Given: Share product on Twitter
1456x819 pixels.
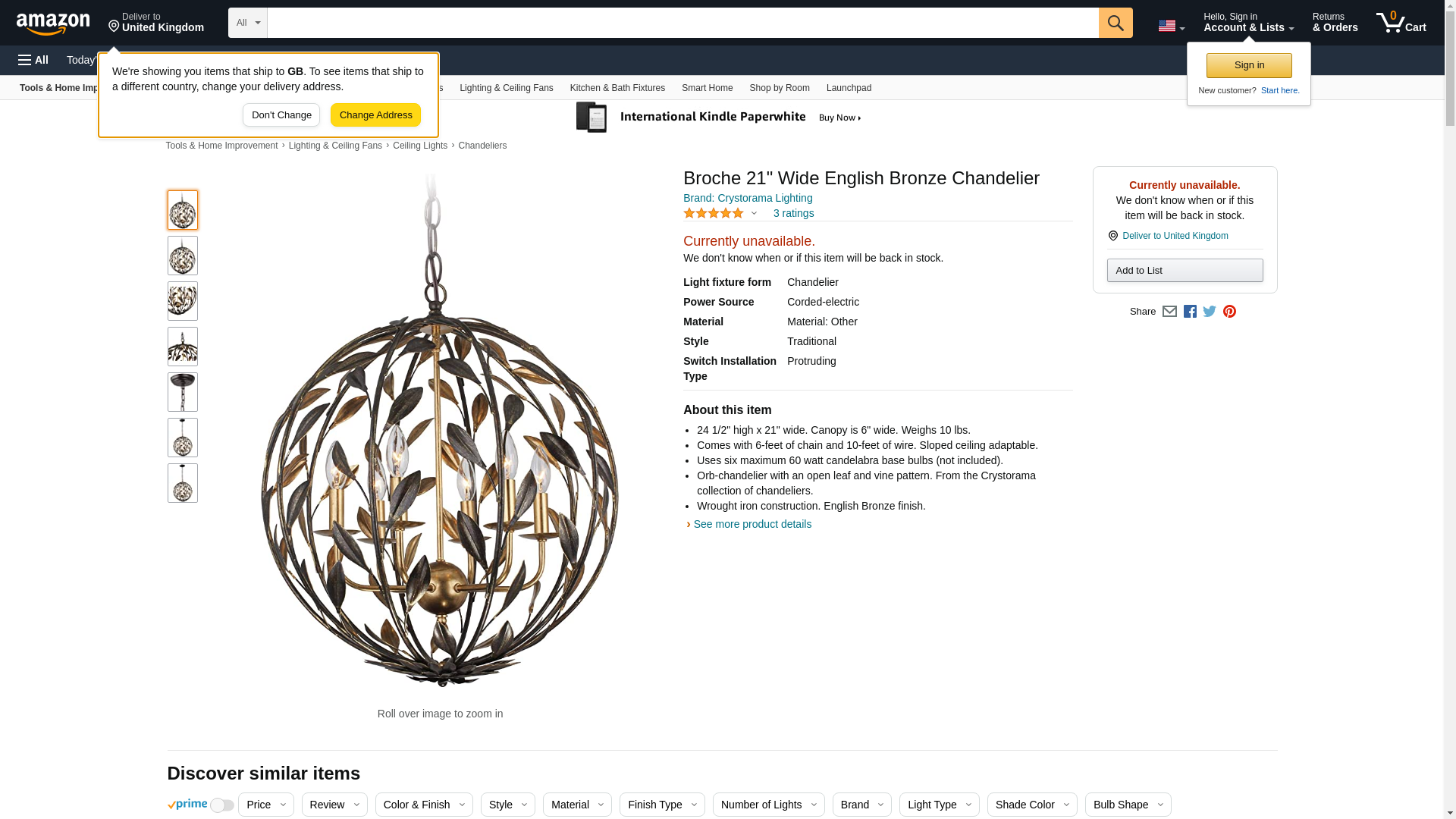Looking at the screenshot, I should point(1210,312).
